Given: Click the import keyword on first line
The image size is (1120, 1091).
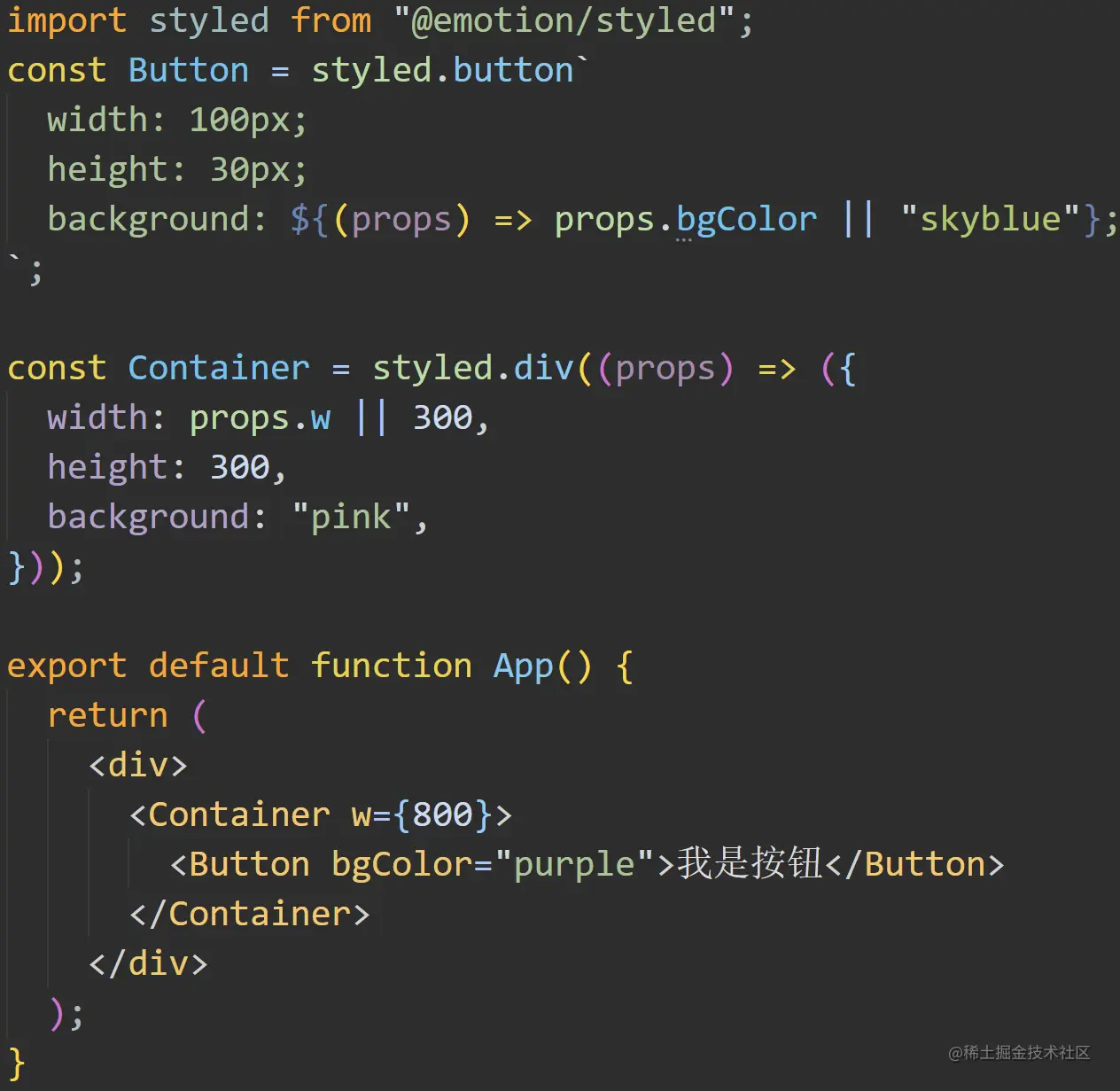Looking at the screenshot, I should click(x=67, y=22).
